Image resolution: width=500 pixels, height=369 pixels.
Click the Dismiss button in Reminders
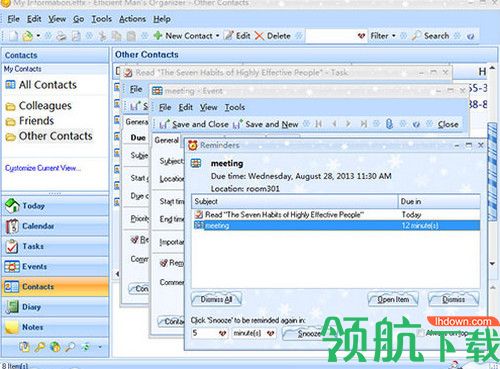pos(454,299)
